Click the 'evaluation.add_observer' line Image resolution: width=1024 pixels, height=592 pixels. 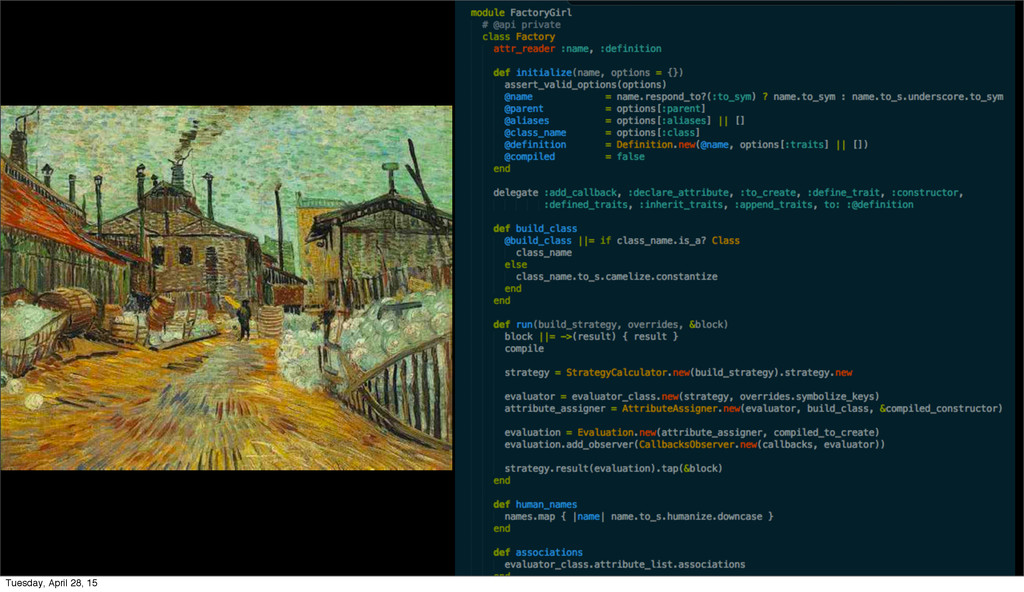pyautogui.click(x=695, y=444)
